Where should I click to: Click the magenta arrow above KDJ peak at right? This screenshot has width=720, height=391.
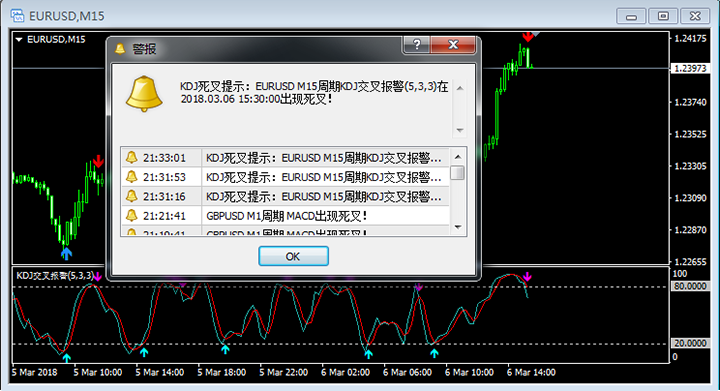pos(527,277)
